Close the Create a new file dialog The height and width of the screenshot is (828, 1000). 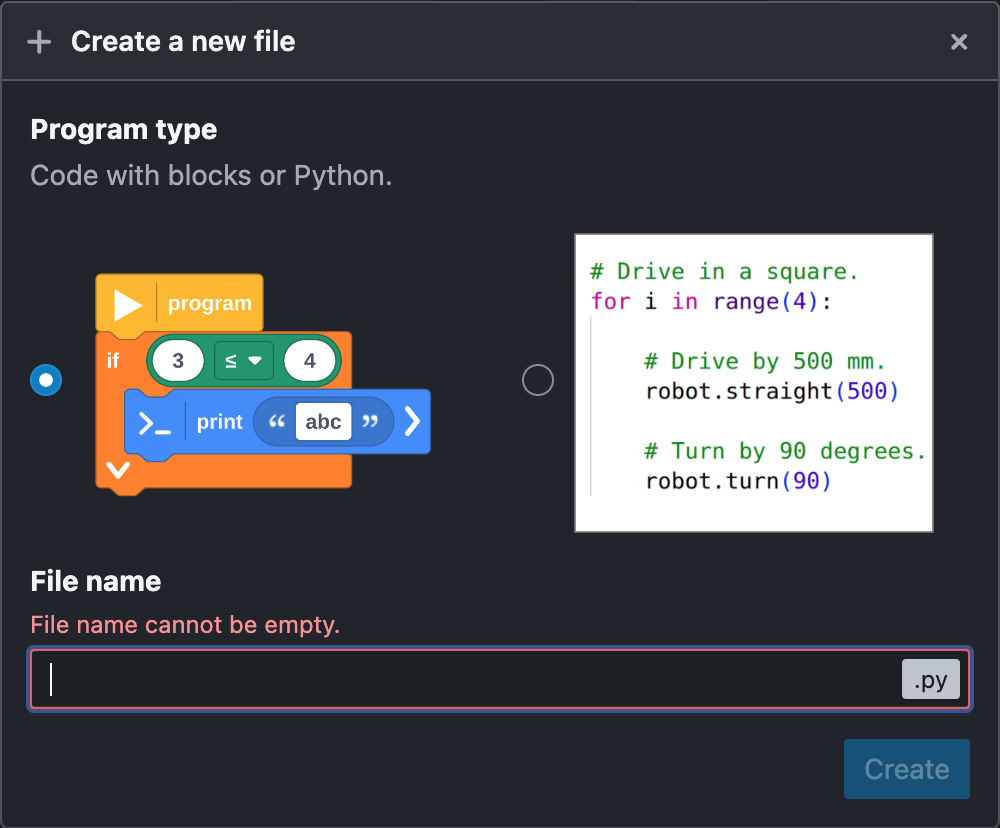959,42
